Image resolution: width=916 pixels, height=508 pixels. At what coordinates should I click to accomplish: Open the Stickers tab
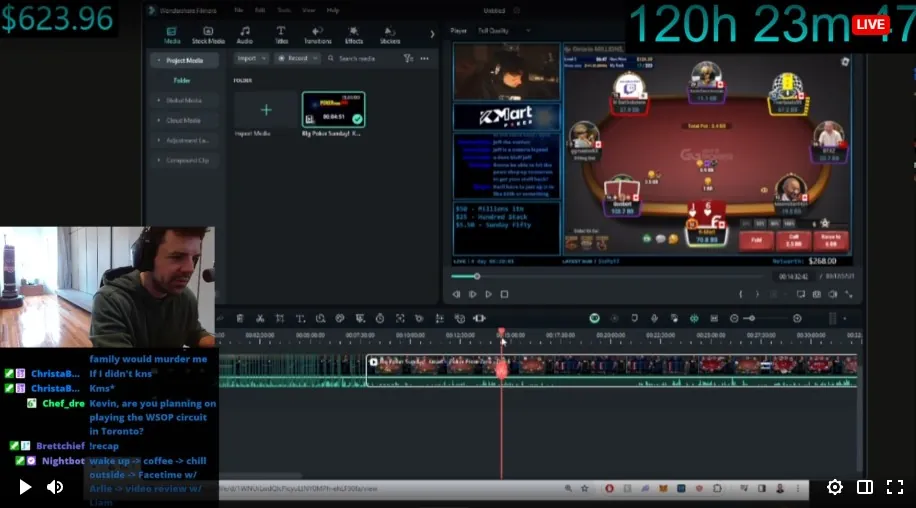click(390, 35)
